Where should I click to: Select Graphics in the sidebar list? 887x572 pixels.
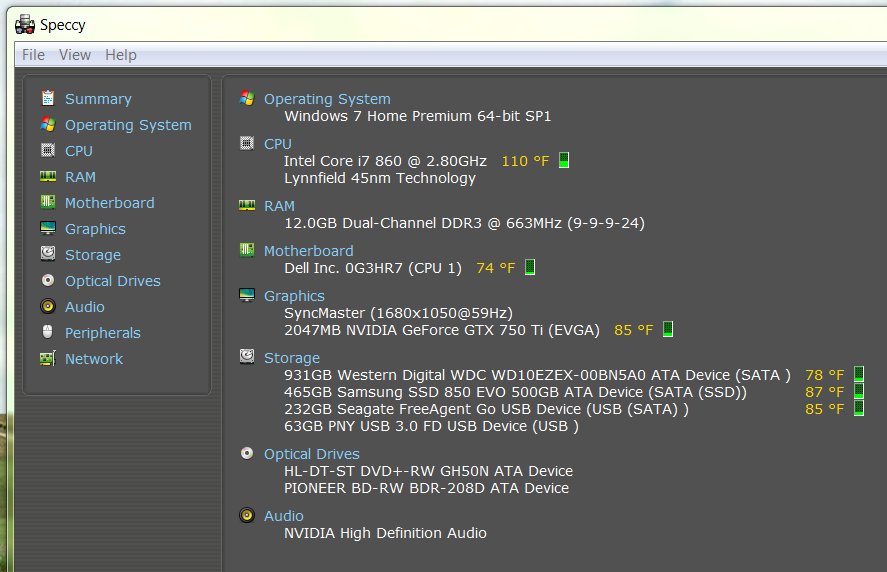[x=95, y=229]
